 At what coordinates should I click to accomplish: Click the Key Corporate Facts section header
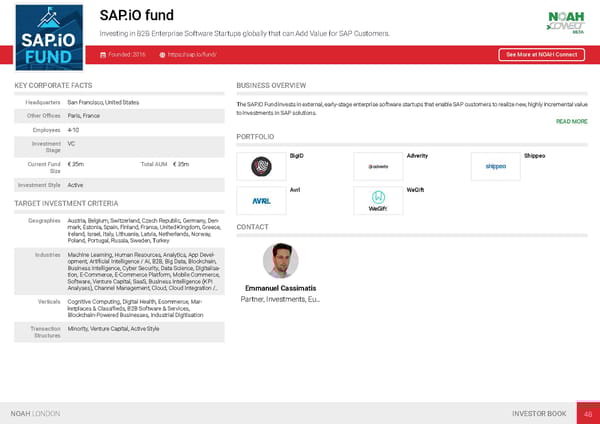pyautogui.click(x=54, y=86)
